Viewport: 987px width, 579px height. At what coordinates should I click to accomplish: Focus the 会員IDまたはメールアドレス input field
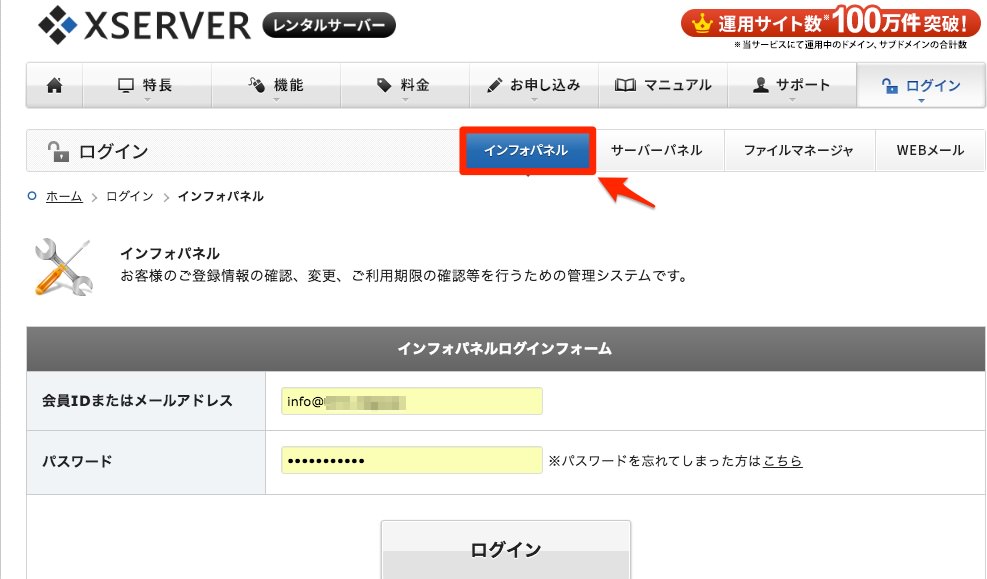(412, 402)
